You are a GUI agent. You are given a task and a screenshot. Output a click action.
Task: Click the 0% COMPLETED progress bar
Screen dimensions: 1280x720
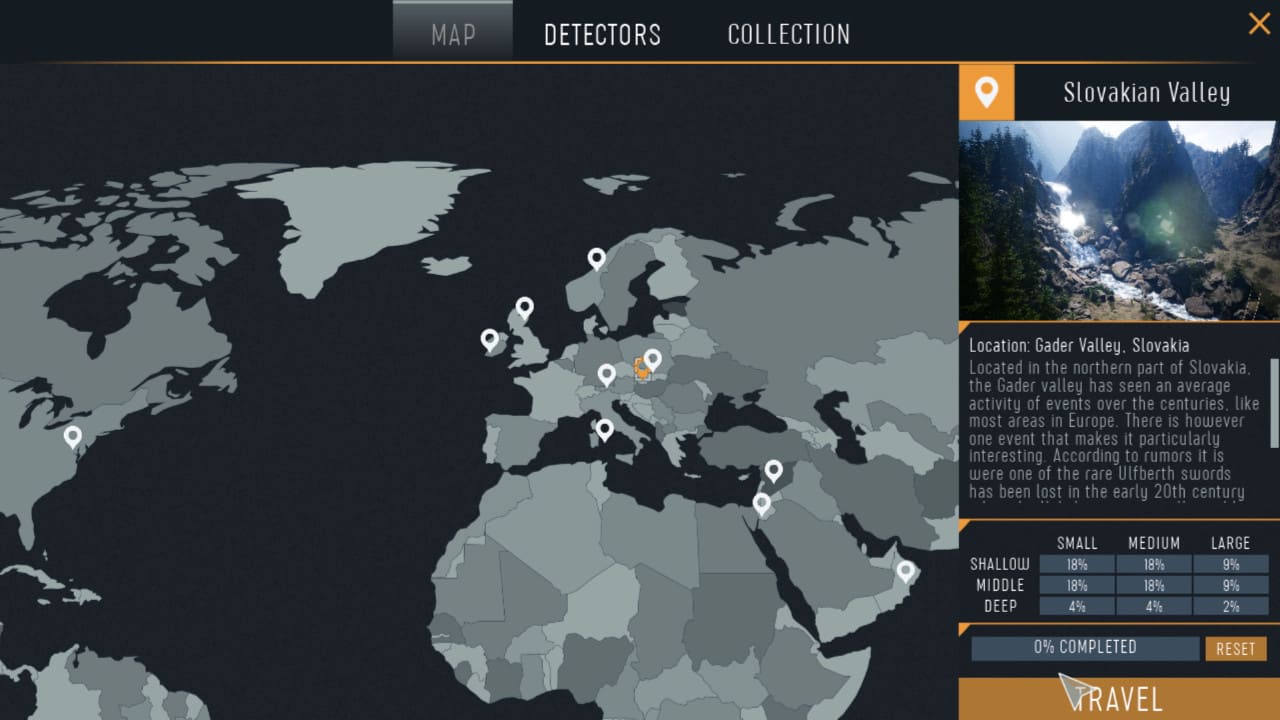[1085, 648]
